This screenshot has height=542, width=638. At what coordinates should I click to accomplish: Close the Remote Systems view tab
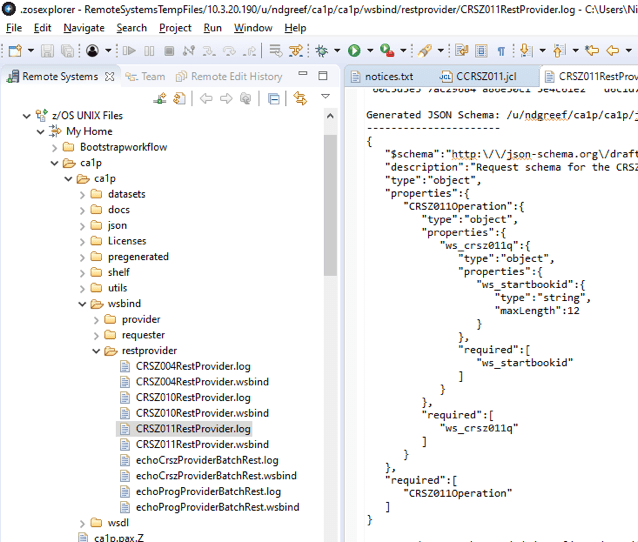pos(109,76)
